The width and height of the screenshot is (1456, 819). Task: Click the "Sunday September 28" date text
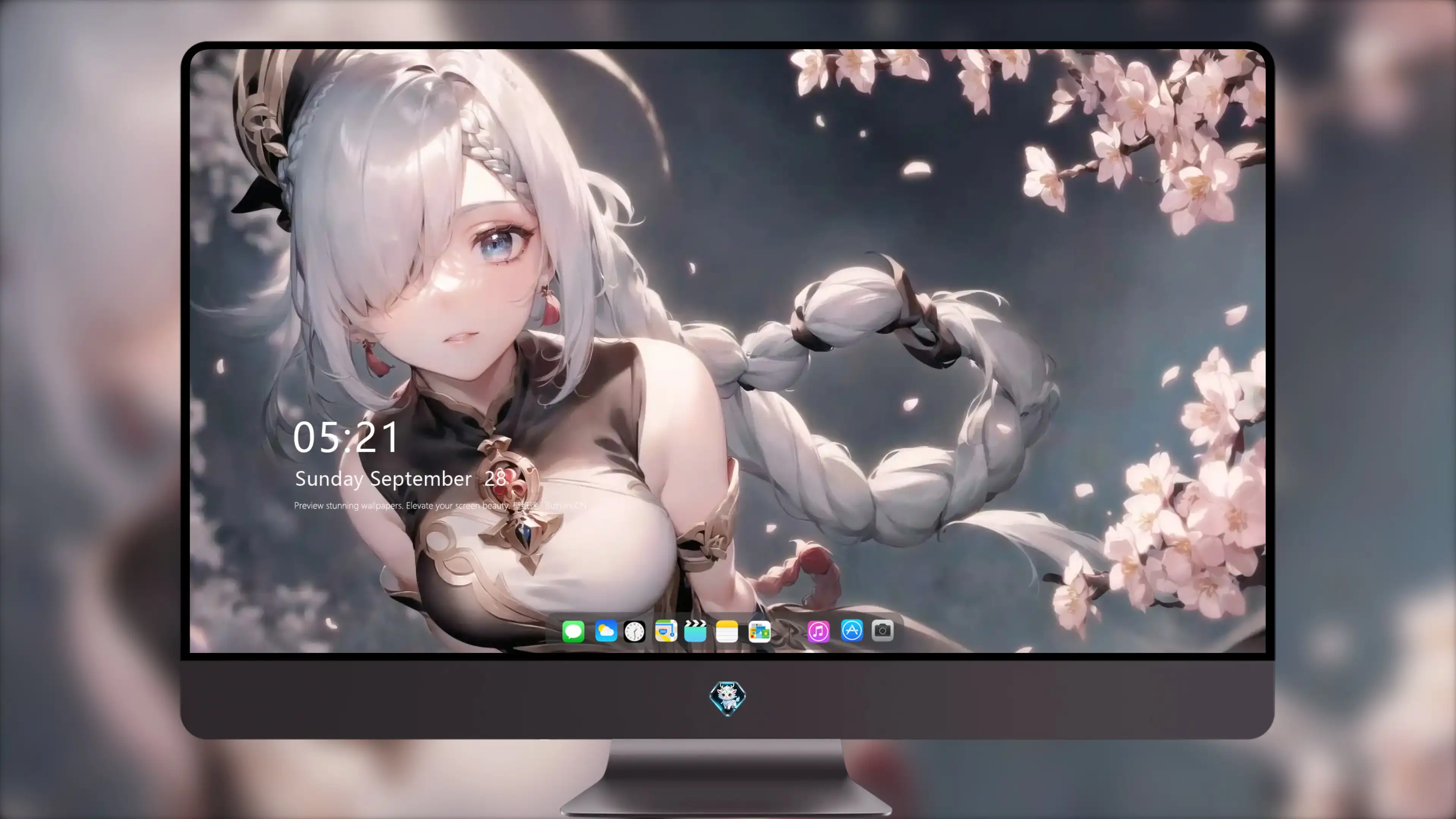click(400, 479)
